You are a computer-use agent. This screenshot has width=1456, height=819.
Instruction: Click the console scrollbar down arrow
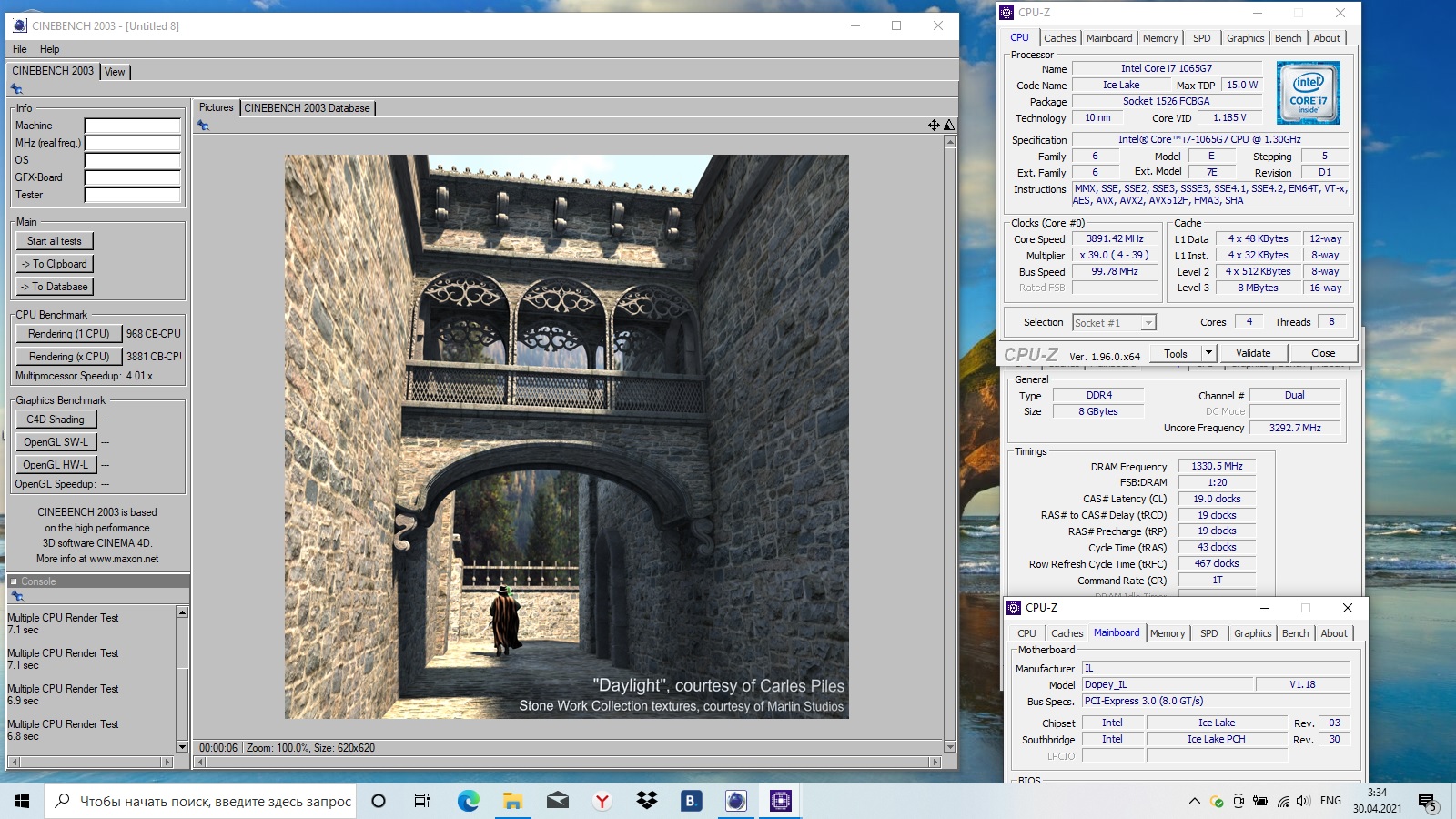click(182, 747)
